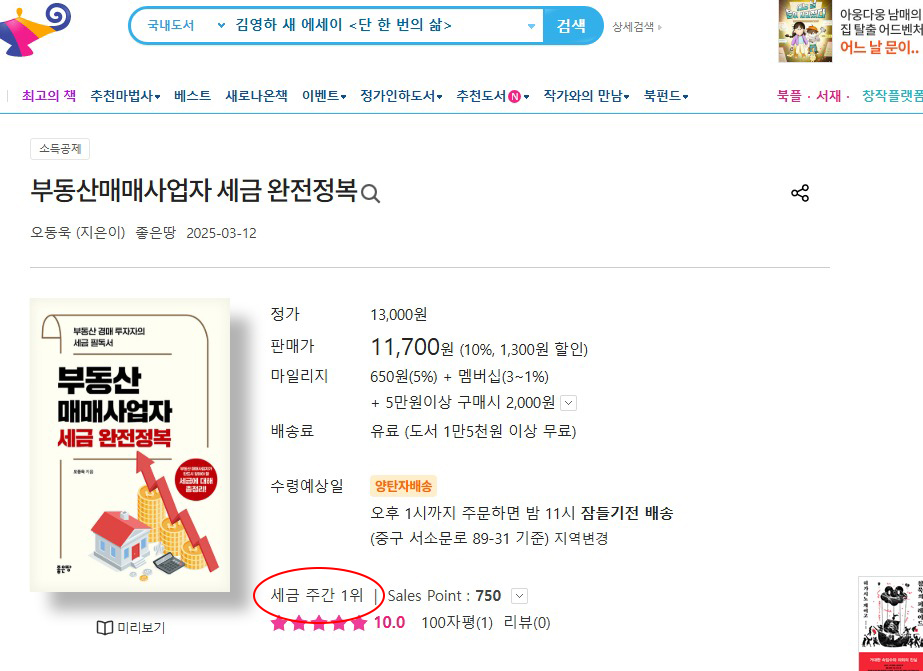Expand the mileage details chevron after 2,000원
The width and height of the screenshot is (923, 671).
(569, 403)
